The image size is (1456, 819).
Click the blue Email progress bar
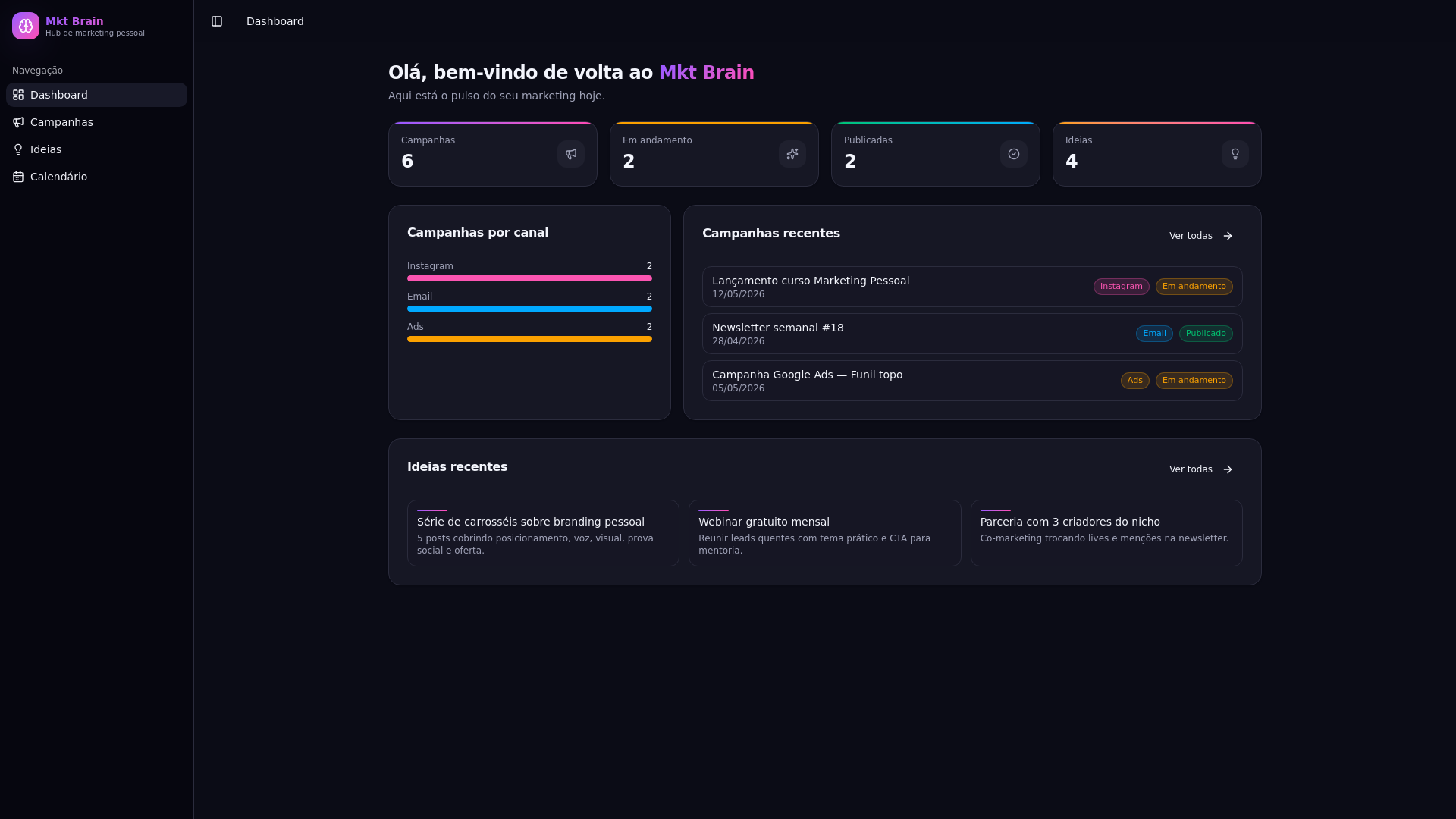point(529,309)
